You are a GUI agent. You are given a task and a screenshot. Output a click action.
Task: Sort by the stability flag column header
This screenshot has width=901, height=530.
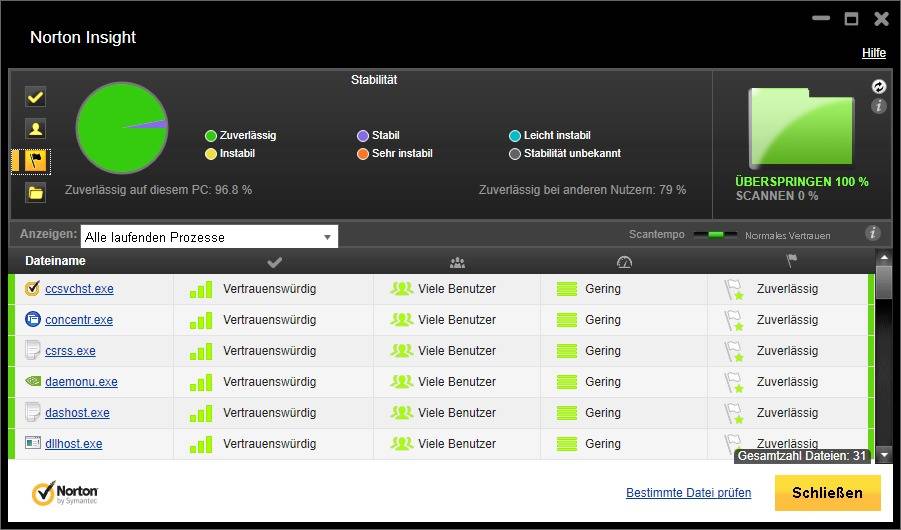(792, 262)
